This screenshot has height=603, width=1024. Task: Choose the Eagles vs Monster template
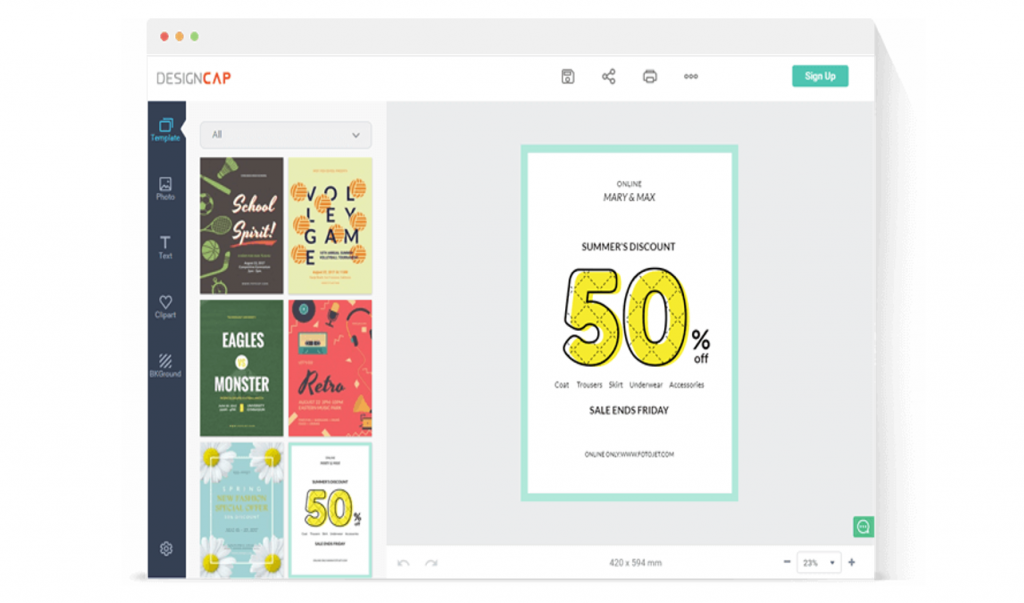pyautogui.click(x=242, y=368)
